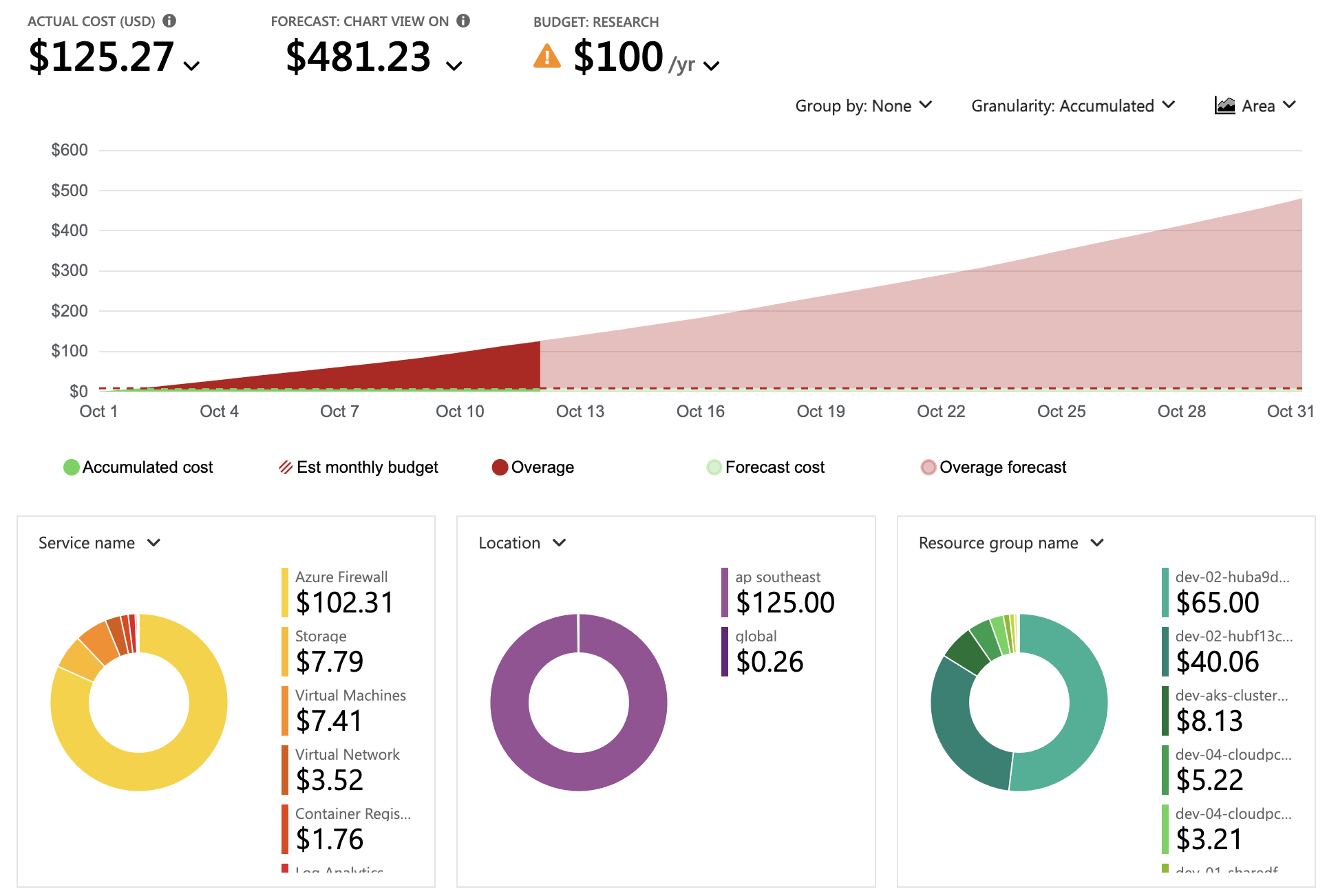Click the global dark purple swatch
Viewport: 1327px width, 896px height.
[x=725, y=652]
